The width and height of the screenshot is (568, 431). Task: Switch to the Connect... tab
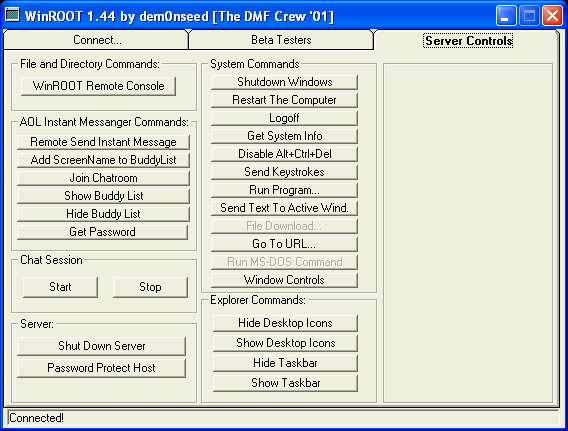pos(96,40)
